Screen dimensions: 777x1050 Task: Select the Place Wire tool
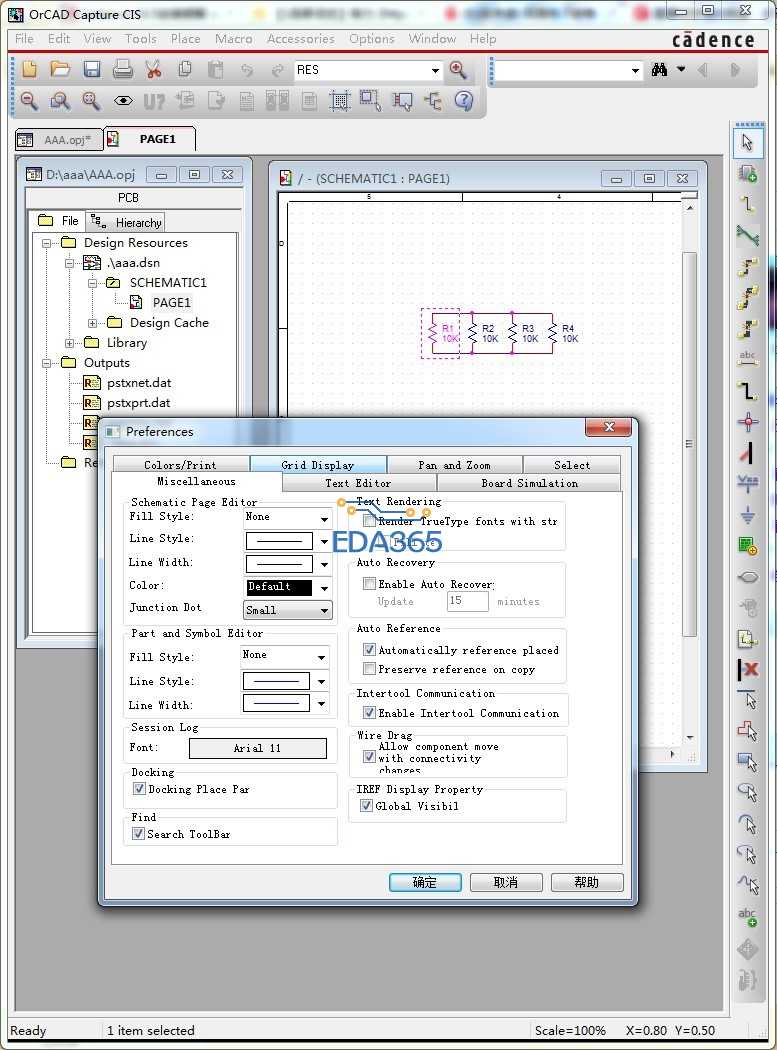click(748, 205)
